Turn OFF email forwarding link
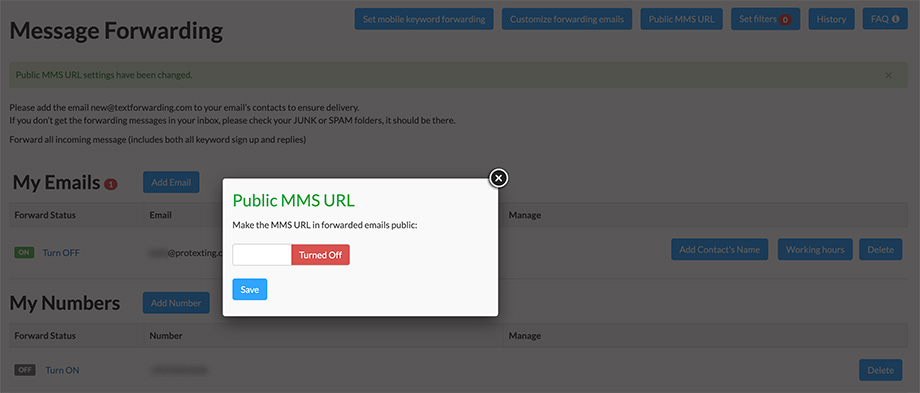Image resolution: width=920 pixels, height=393 pixels. pos(61,253)
